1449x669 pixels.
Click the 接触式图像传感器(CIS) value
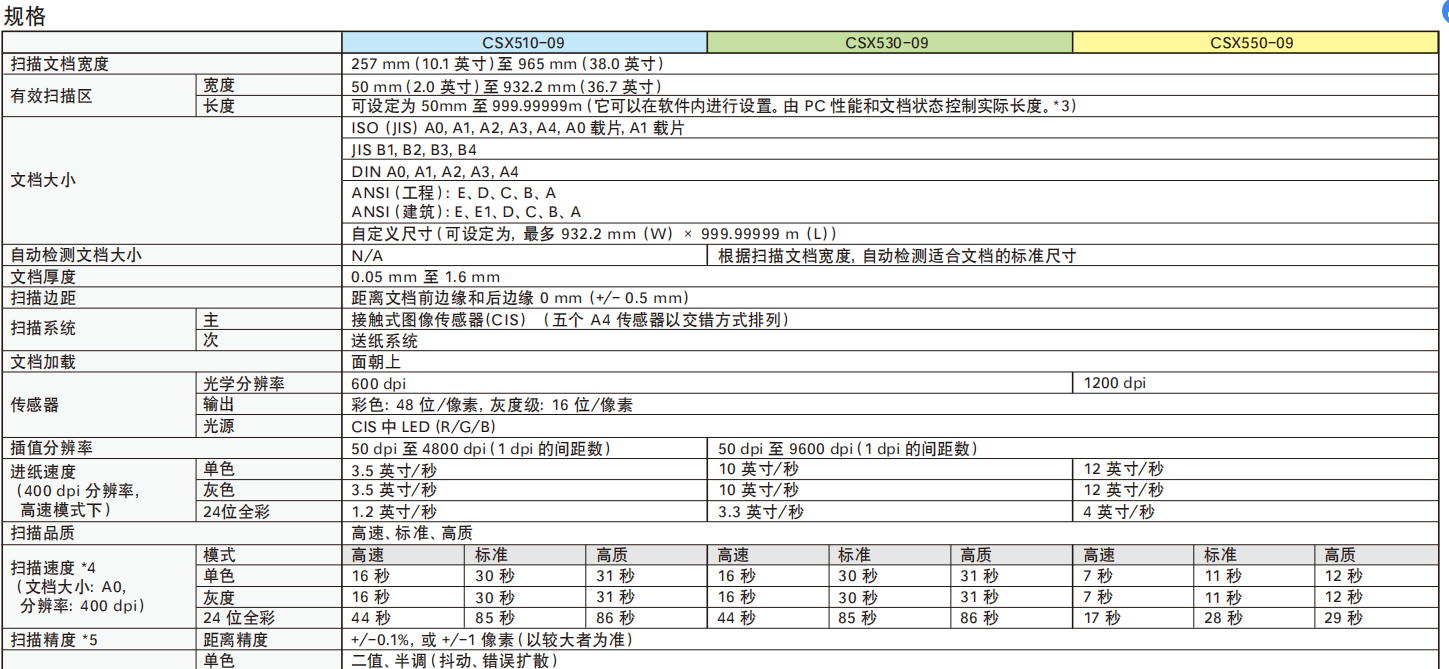coord(571,319)
